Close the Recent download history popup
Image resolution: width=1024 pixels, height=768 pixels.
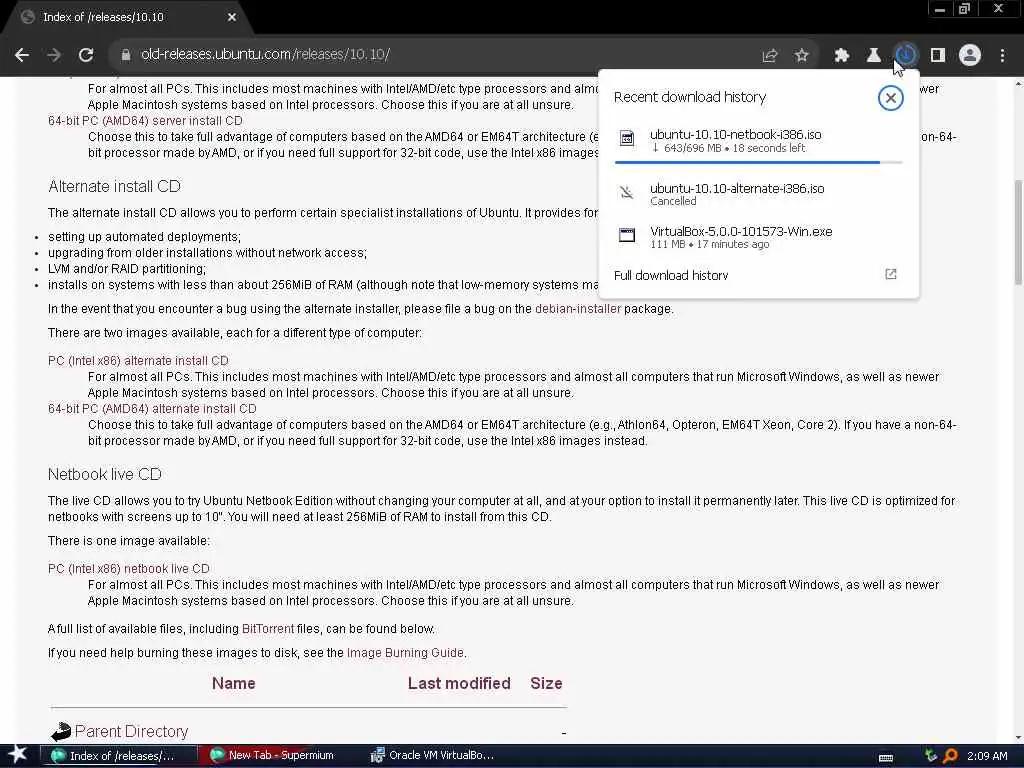tap(890, 98)
